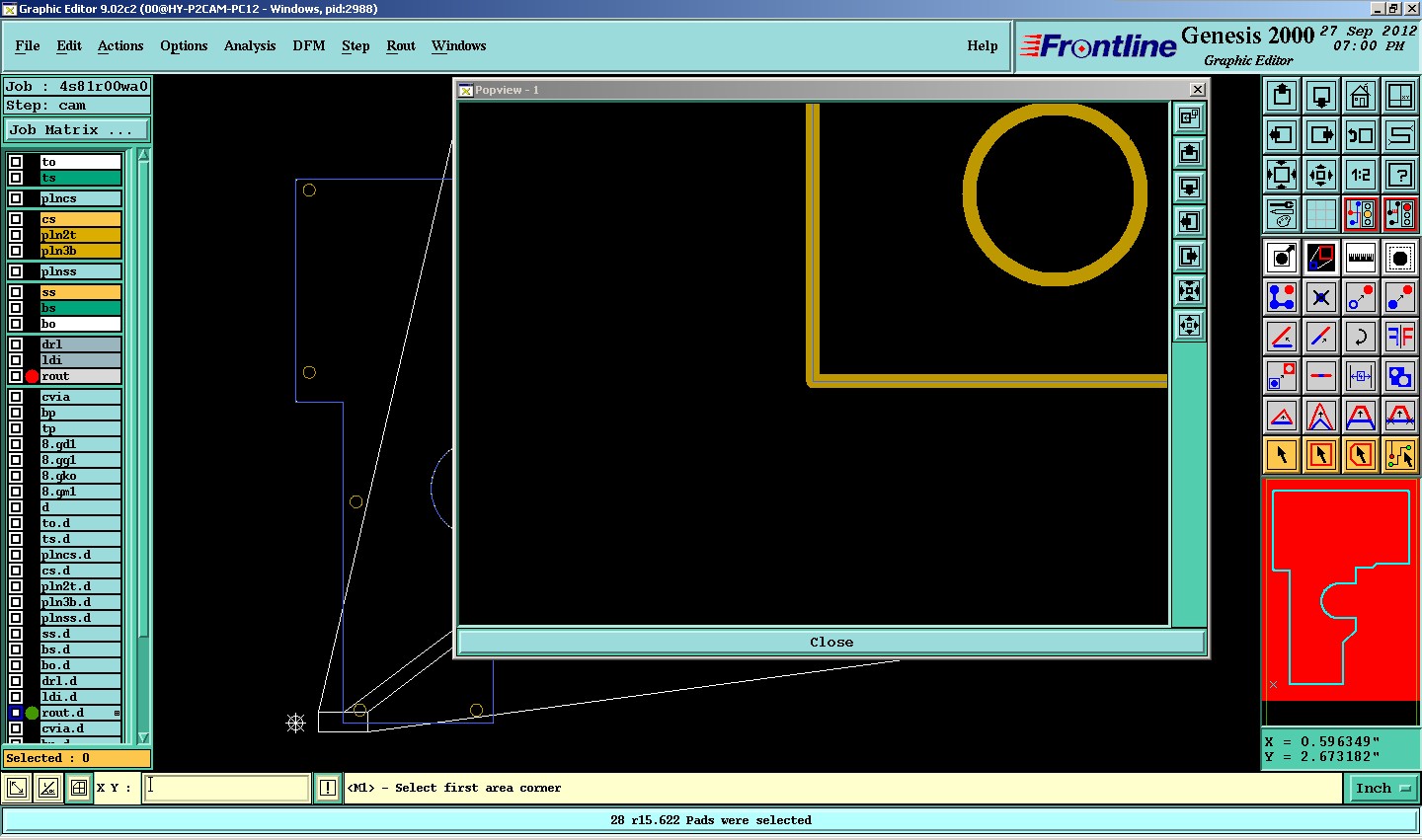
Task: Toggle checkbox for the 'rout' layer
Action: 16,376
